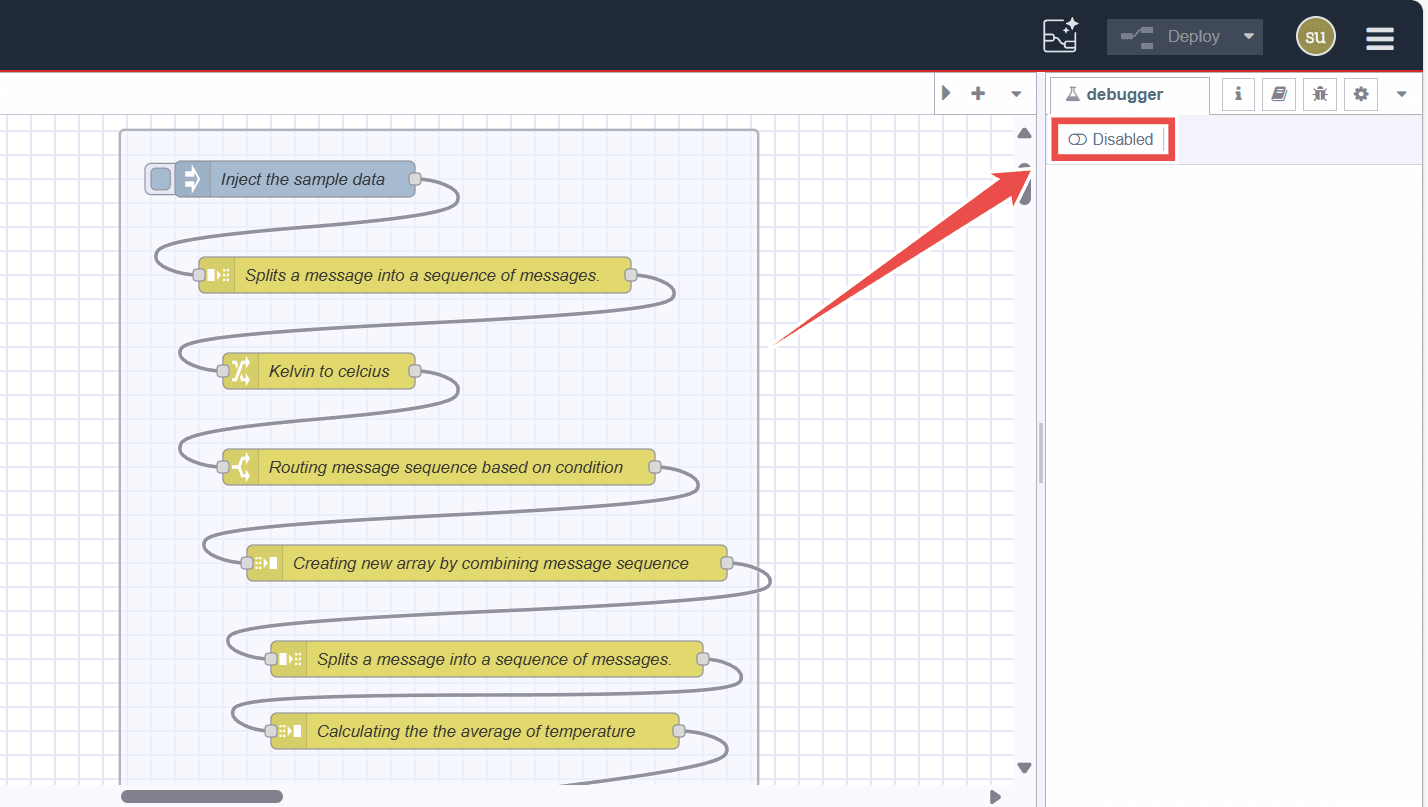The width and height of the screenshot is (1428, 807).
Task: Switch to the debugger tab
Action: point(1128,94)
